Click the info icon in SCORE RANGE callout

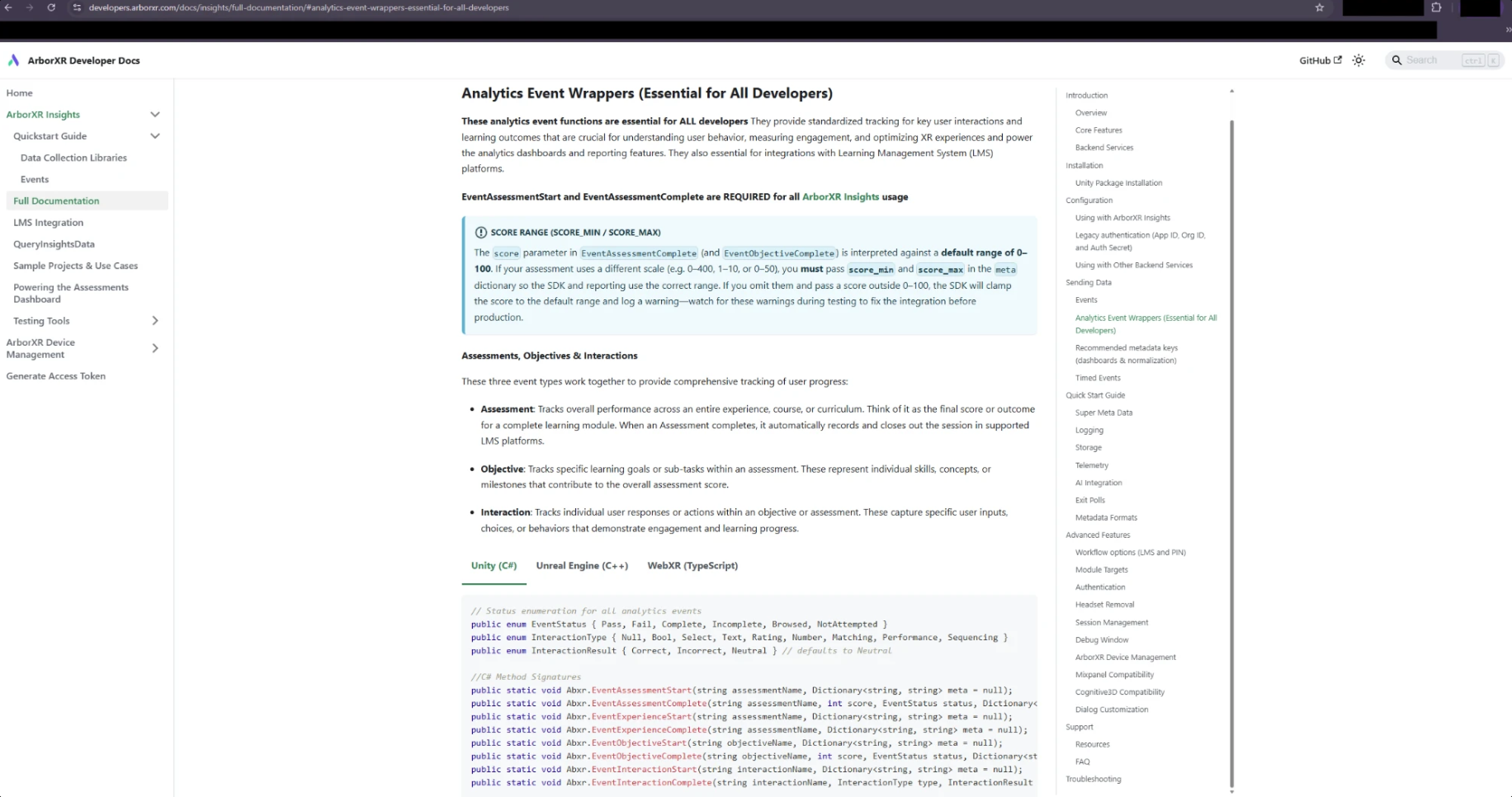click(480, 233)
